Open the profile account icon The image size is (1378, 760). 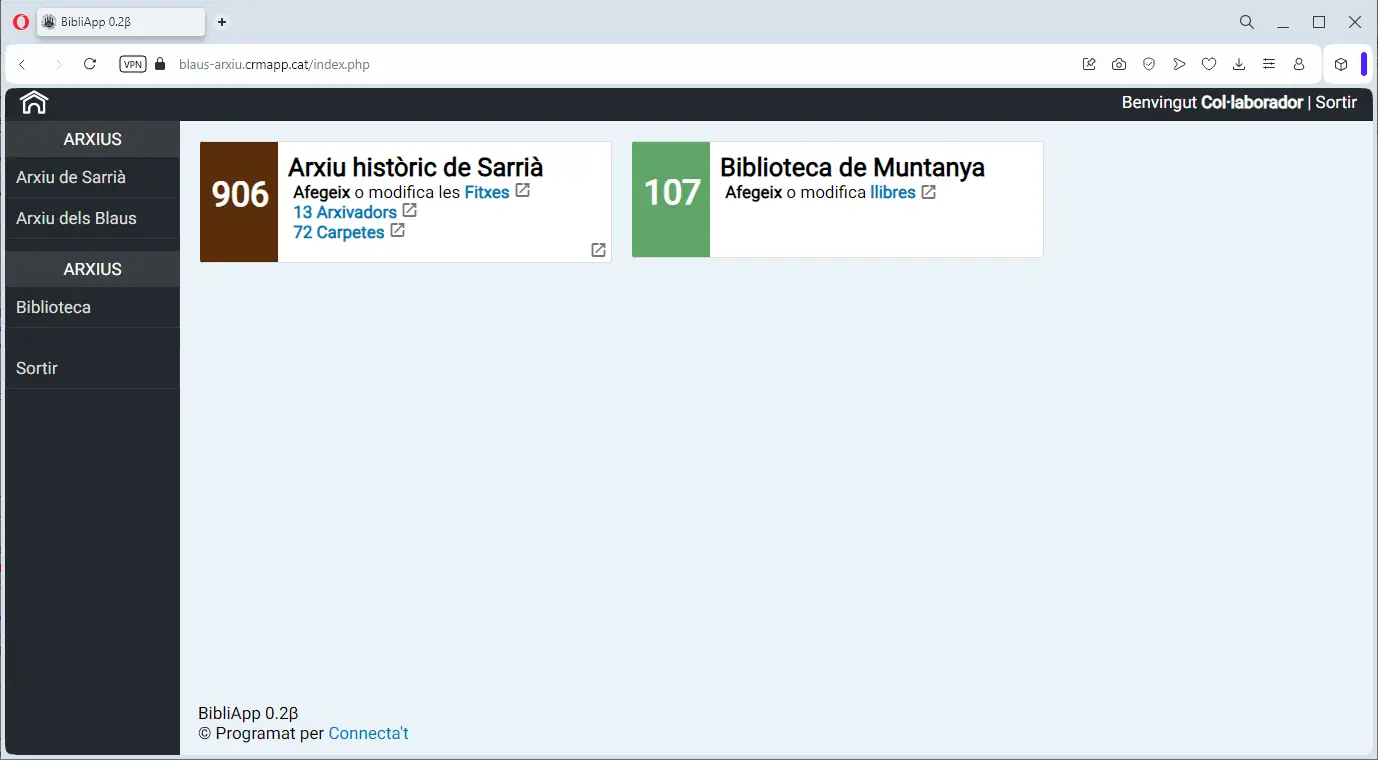(1299, 64)
